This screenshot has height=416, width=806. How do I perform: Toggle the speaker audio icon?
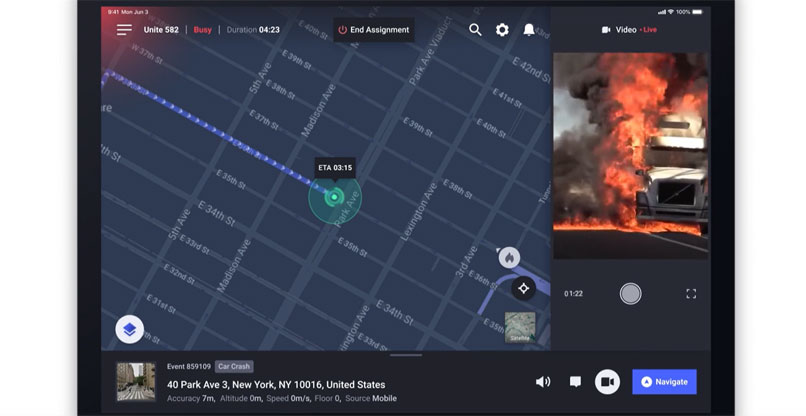pos(543,382)
